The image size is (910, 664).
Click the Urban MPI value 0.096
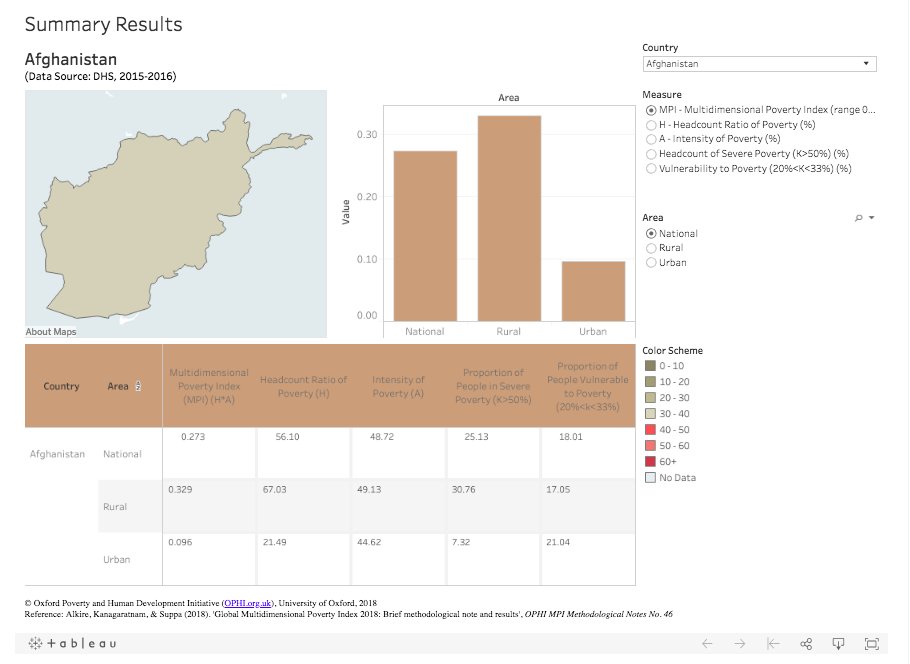(x=180, y=542)
